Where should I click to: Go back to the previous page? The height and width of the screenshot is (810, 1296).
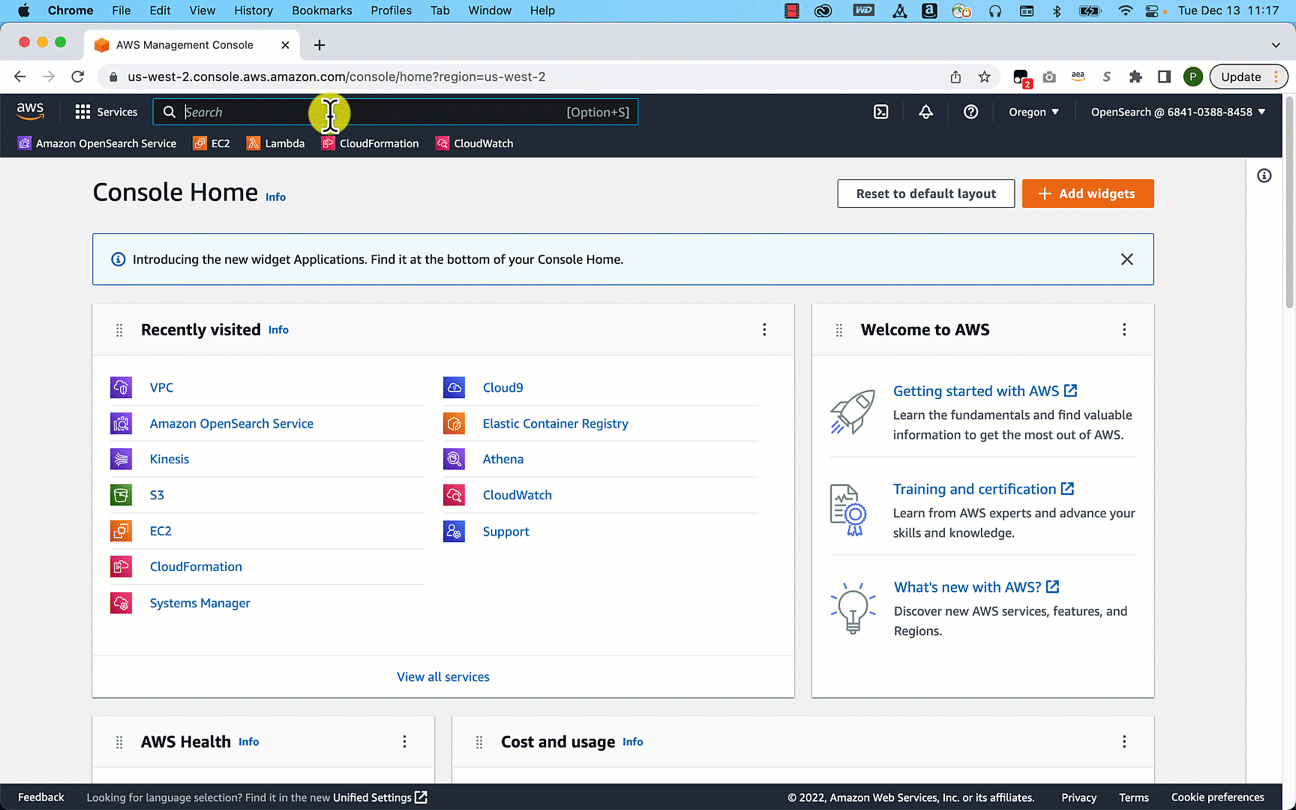pyautogui.click(x=20, y=77)
